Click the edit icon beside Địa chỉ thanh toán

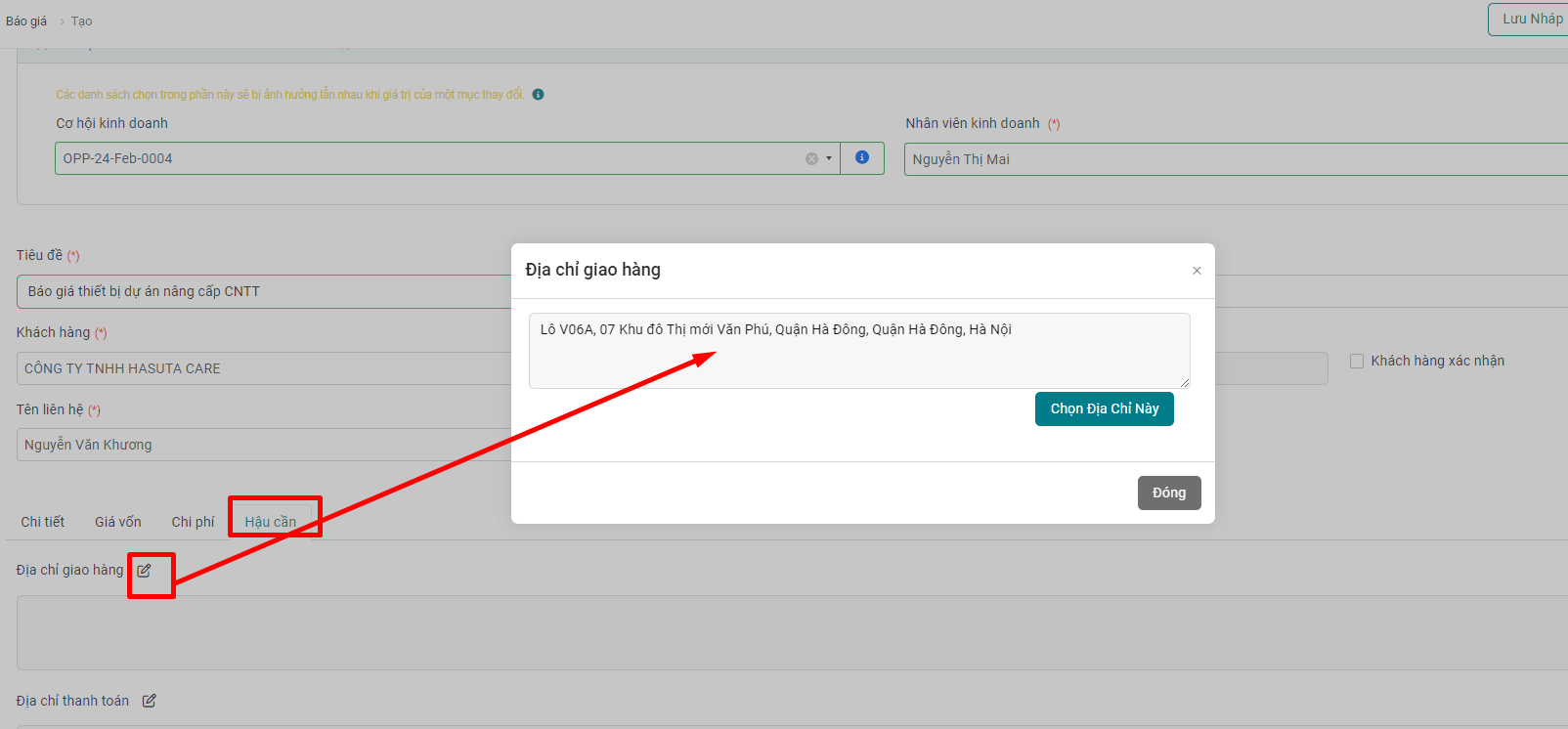coord(150,701)
